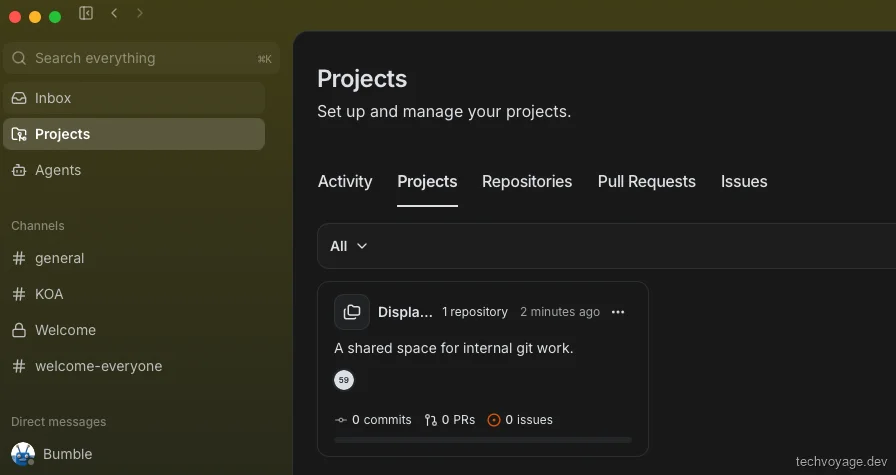Open the Bumble direct message

[x=134, y=454]
